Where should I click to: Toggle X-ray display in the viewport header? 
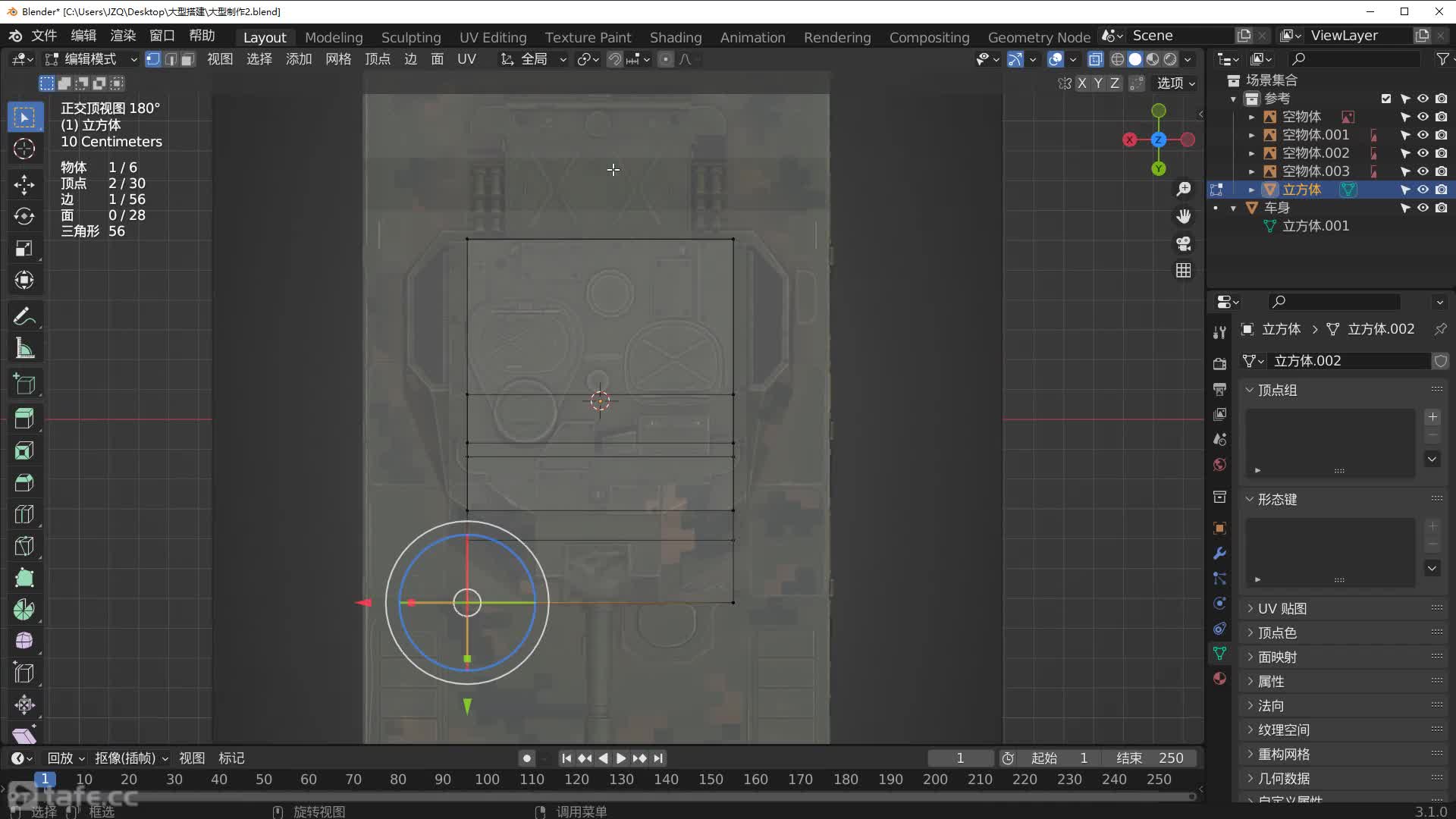pyautogui.click(x=1095, y=59)
